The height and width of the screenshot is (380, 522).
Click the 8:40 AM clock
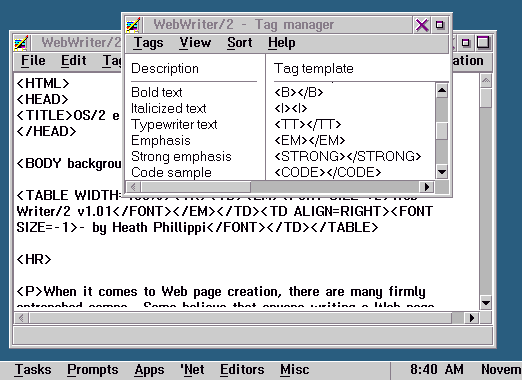[x=437, y=370]
